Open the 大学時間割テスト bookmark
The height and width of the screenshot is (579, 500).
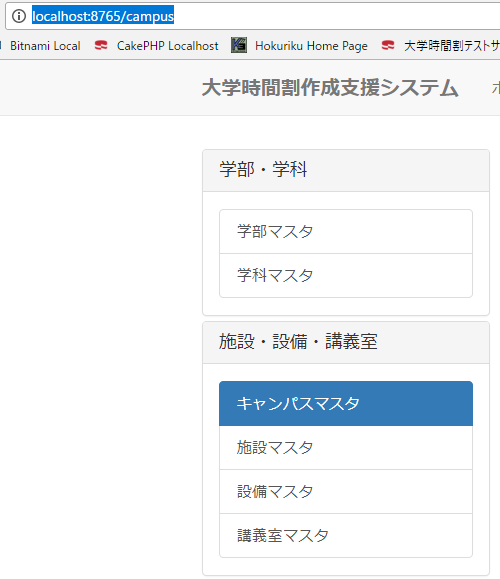click(x=452, y=46)
